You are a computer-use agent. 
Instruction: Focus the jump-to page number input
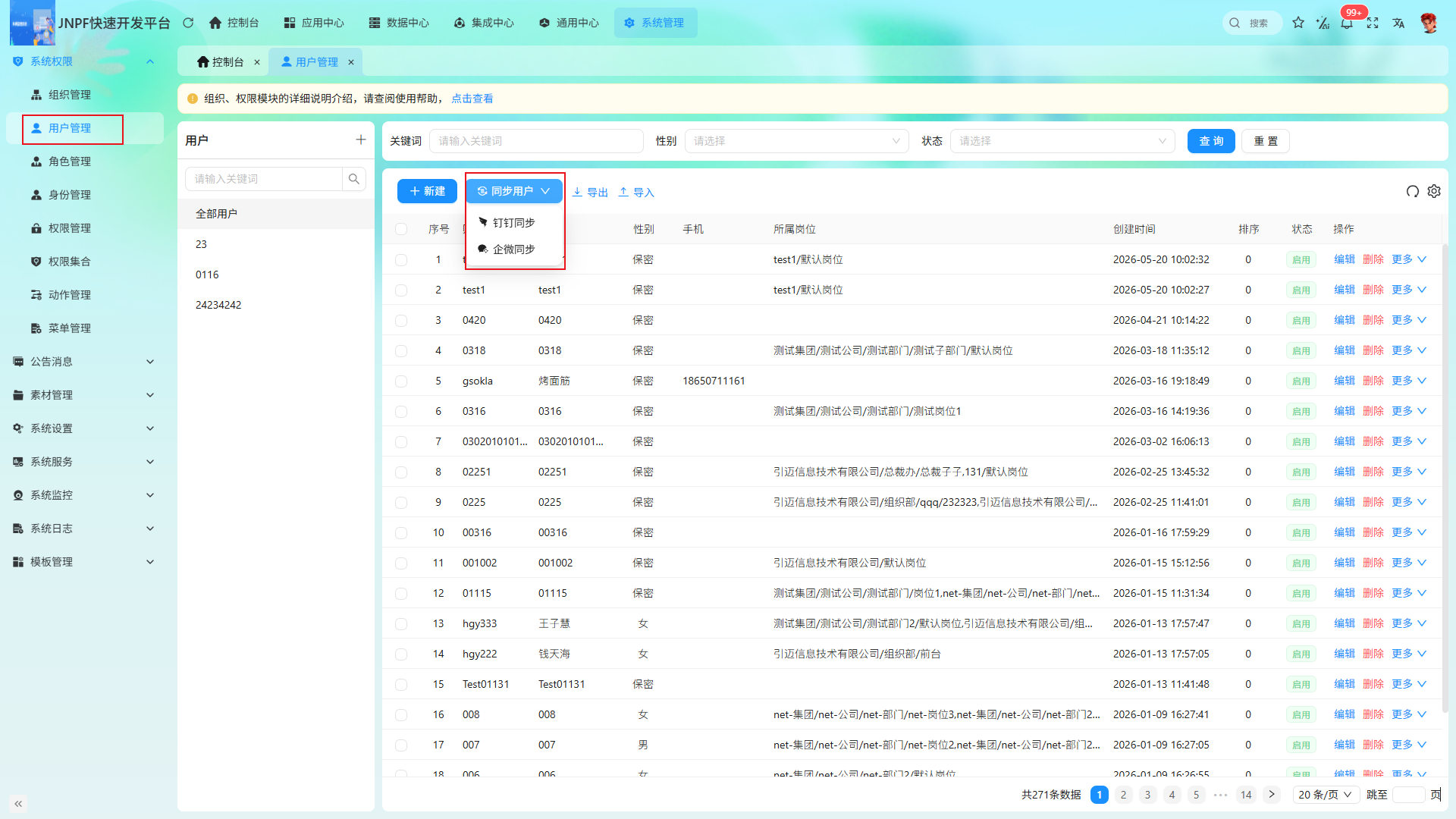coord(1409,795)
